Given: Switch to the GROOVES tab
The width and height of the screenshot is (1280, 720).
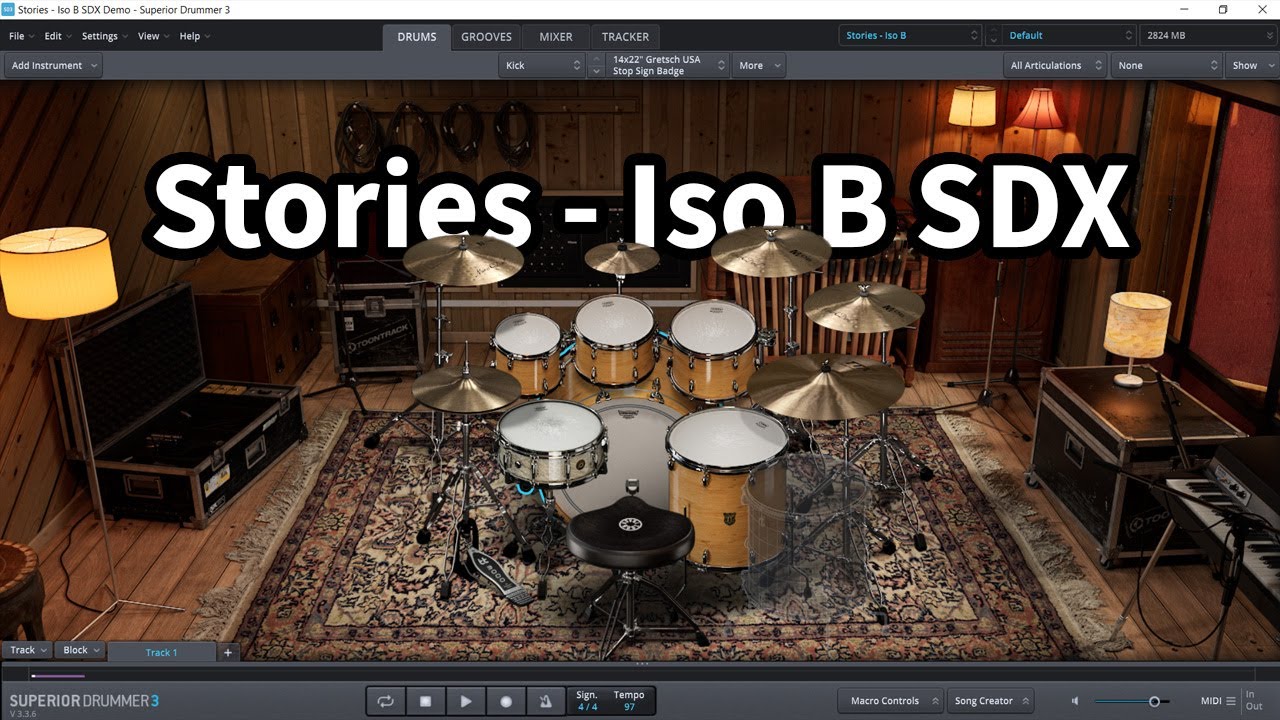Looking at the screenshot, I should pyautogui.click(x=486, y=37).
